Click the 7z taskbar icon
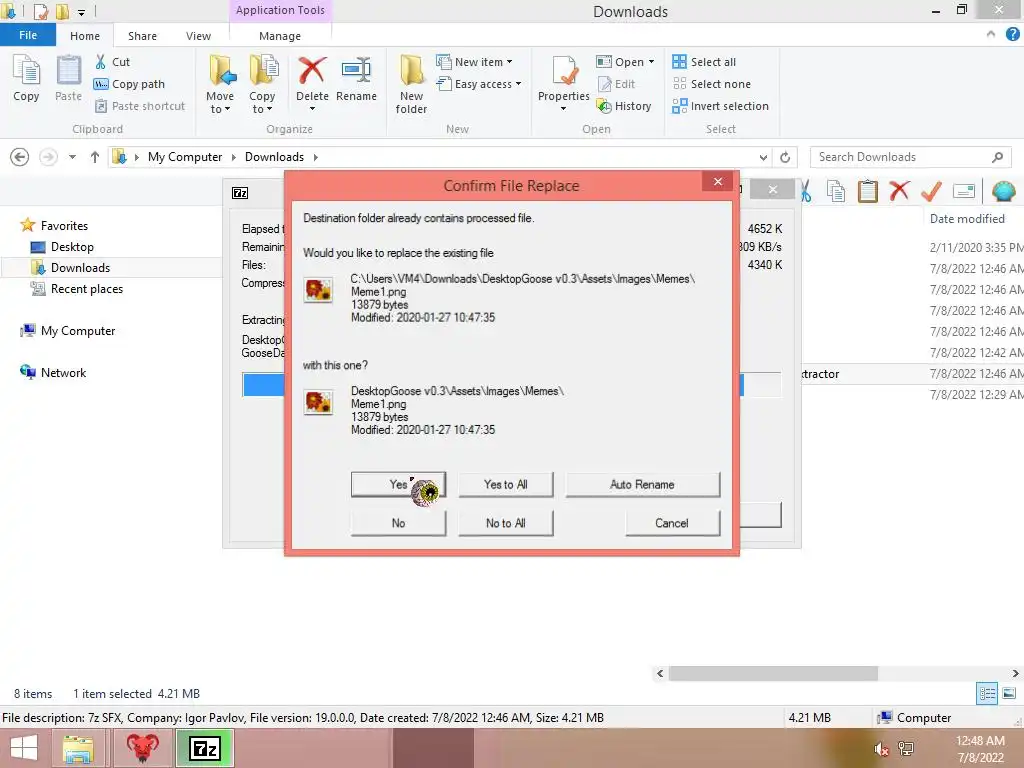The image size is (1024, 768). tap(204, 748)
